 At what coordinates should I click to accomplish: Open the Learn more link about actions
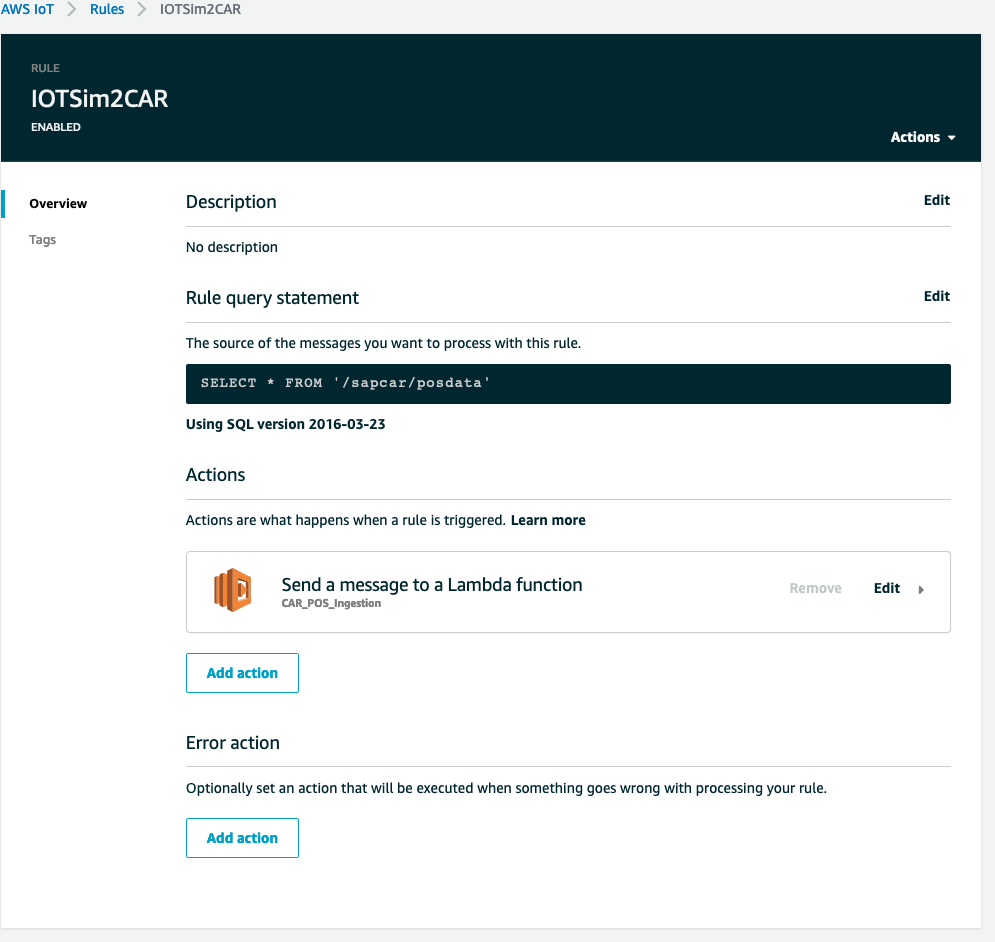pos(548,520)
